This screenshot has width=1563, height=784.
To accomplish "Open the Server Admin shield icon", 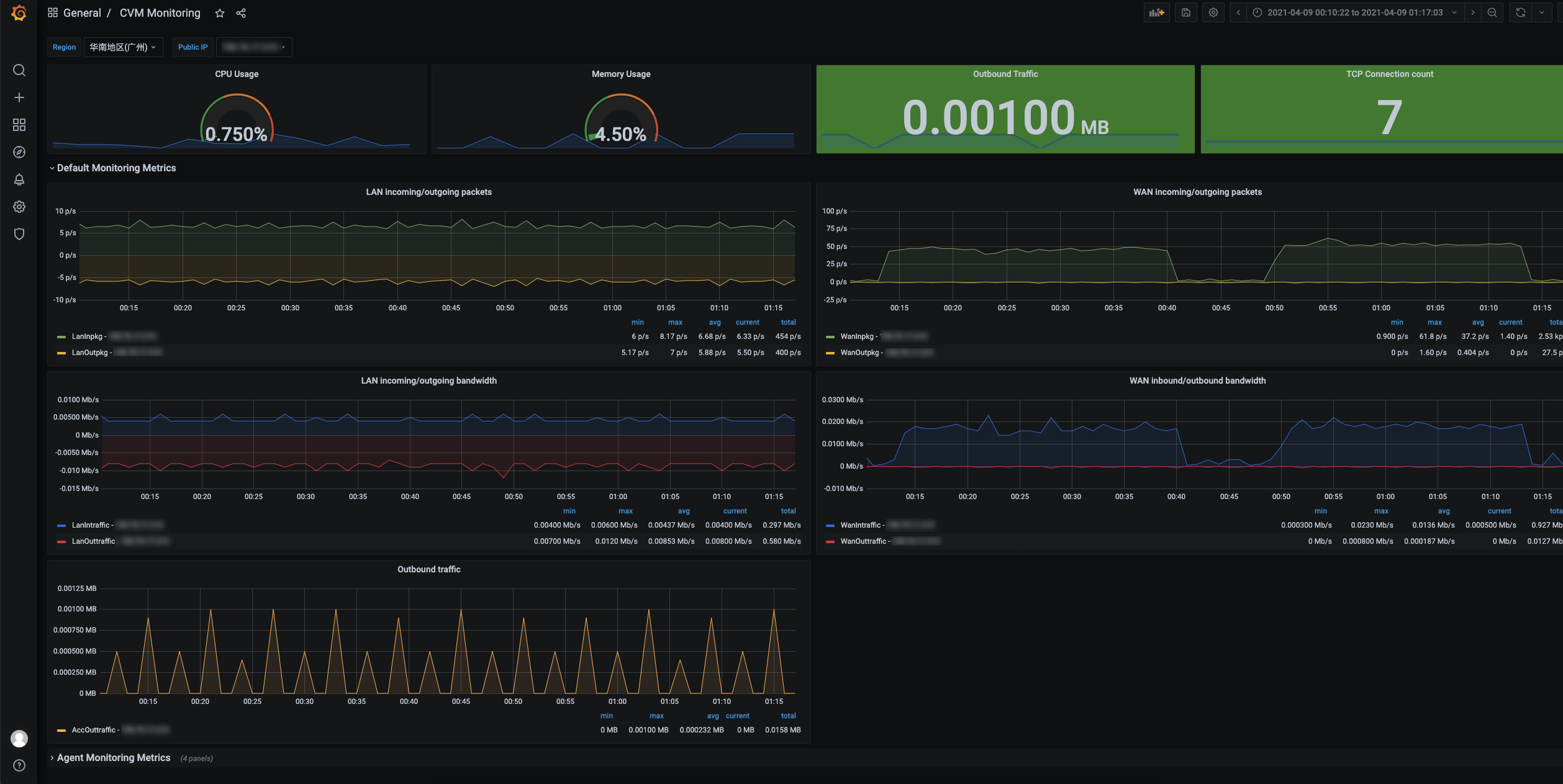I will (x=19, y=234).
